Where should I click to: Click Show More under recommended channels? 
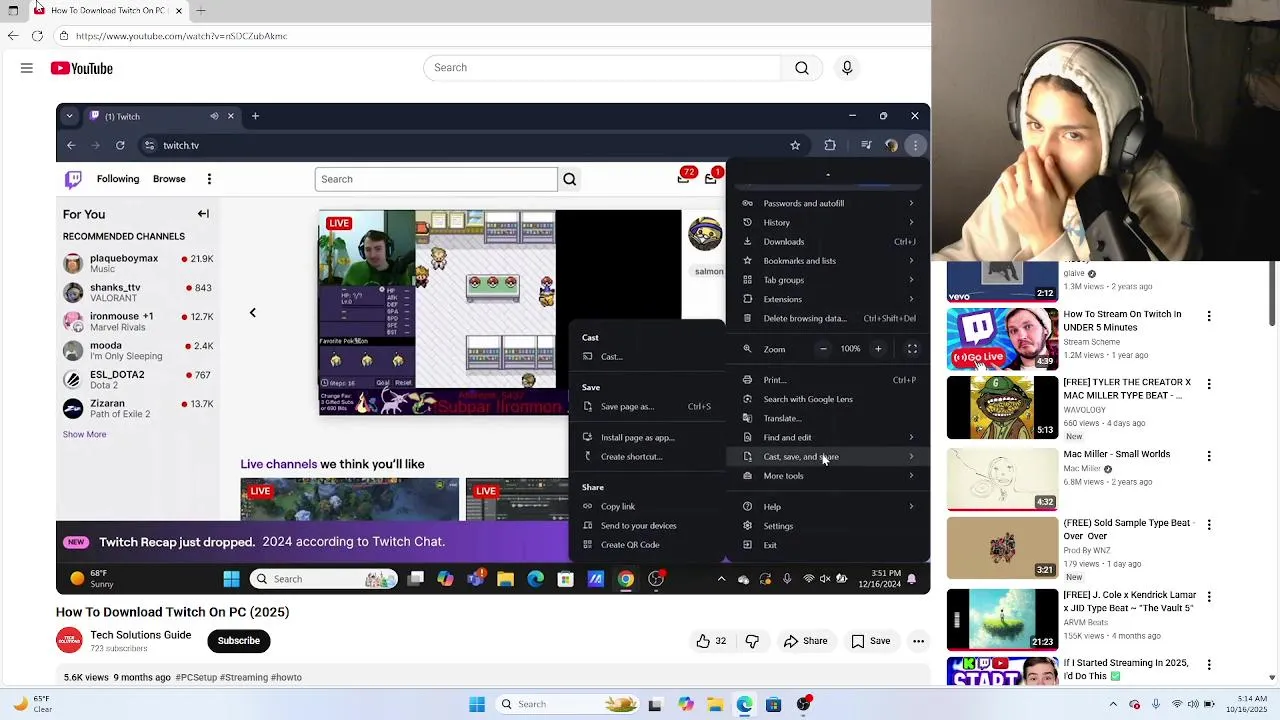click(x=85, y=434)
